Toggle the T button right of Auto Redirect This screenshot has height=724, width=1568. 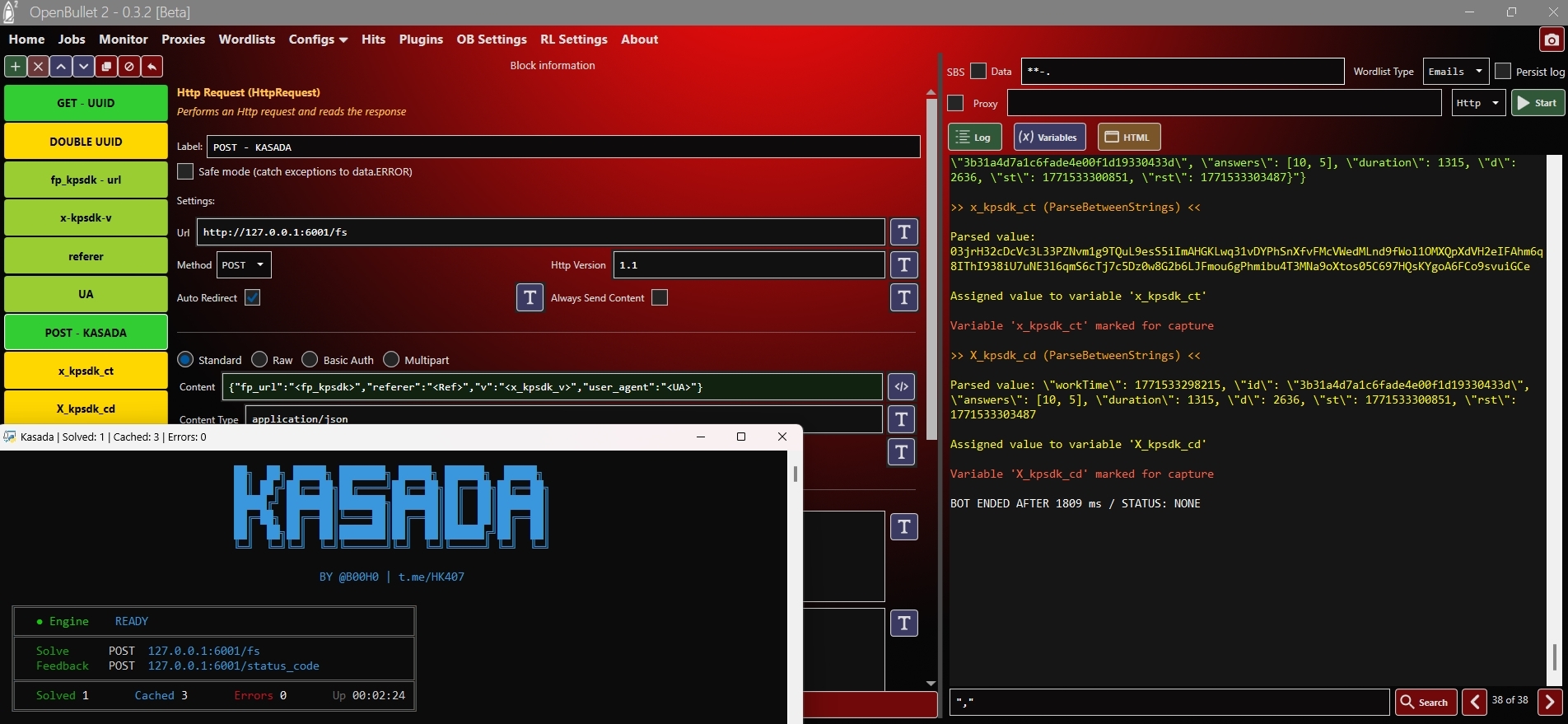point(530,297)
